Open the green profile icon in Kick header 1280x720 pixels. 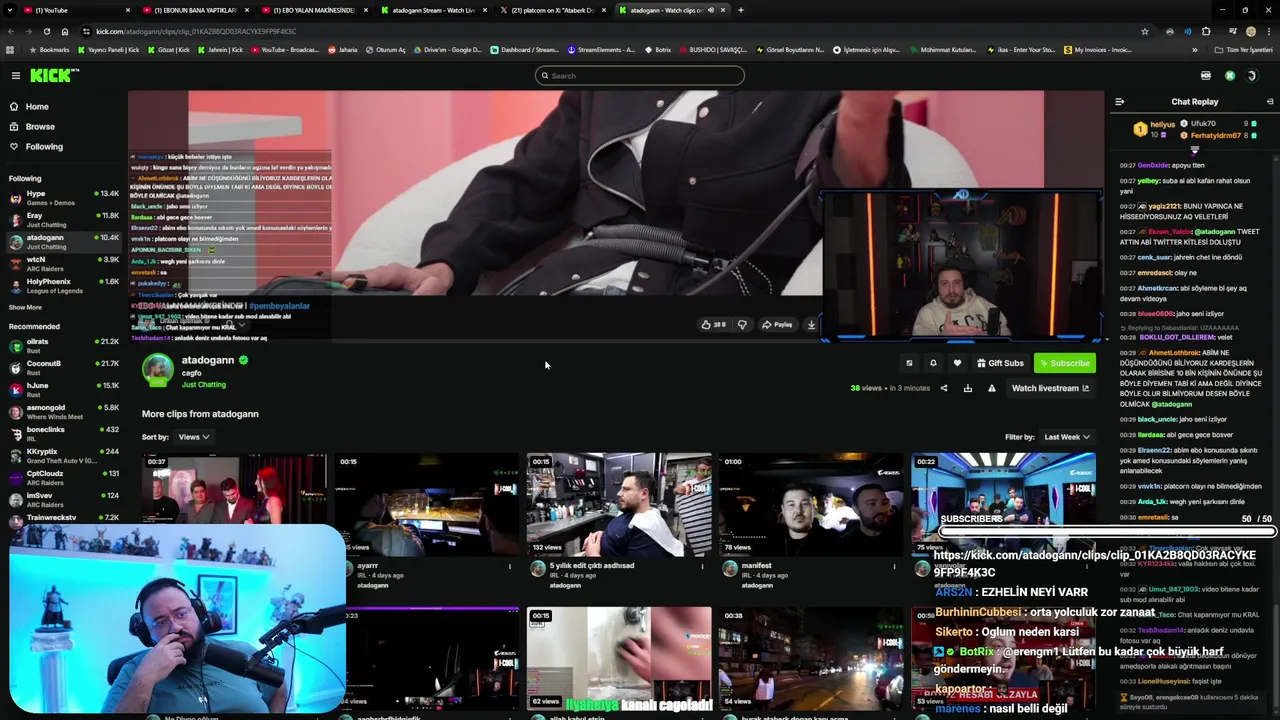(x=1230, y=76)
